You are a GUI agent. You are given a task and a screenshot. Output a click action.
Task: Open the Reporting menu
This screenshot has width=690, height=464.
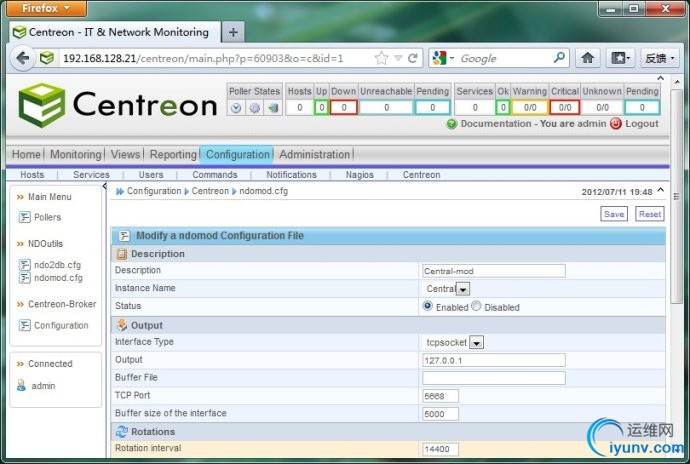[x=173, y=155]
